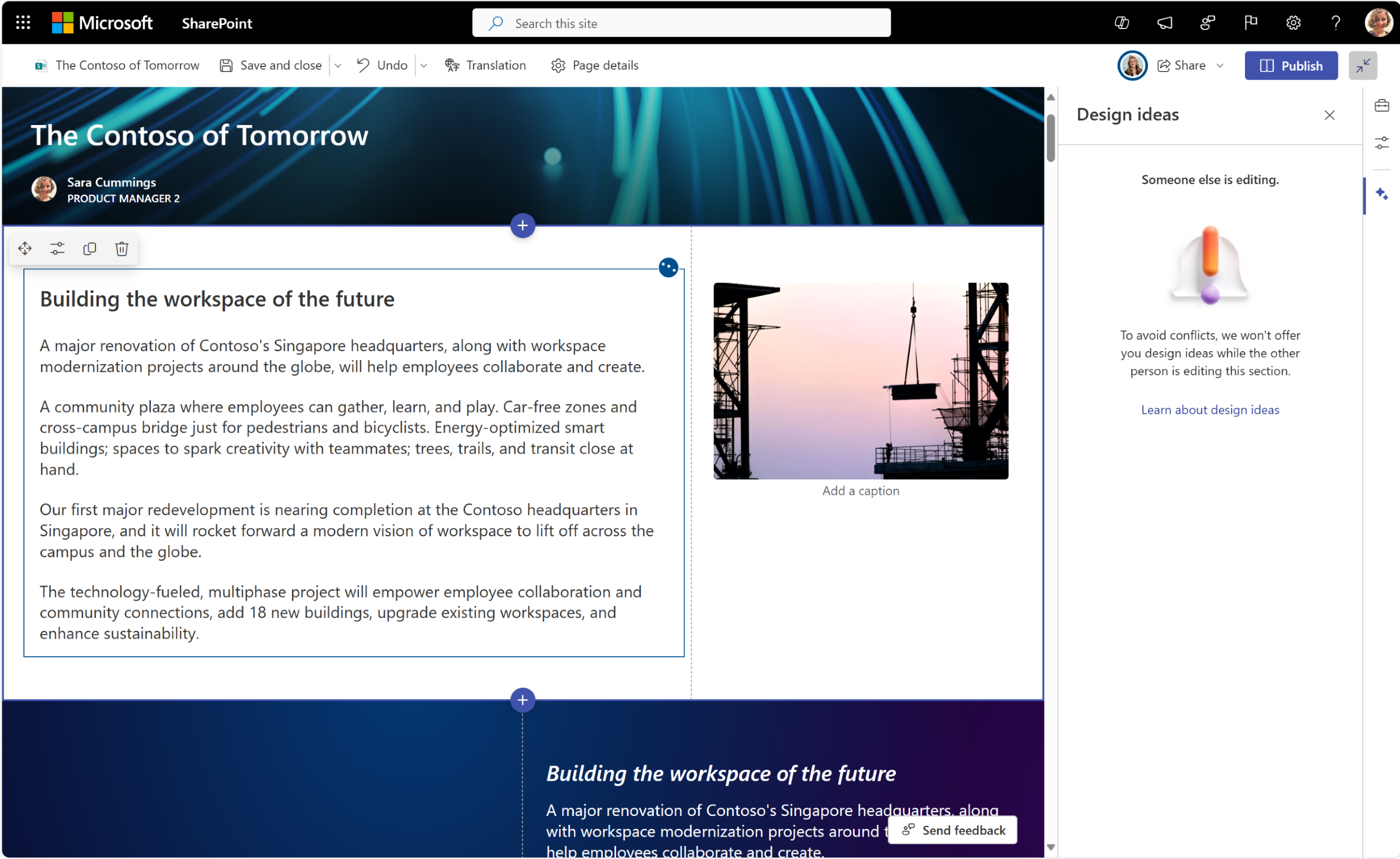This screenshot has width=1400, height=859.
Task: Click the Undo dropdown arrow expander
Action: pos(423,65)
